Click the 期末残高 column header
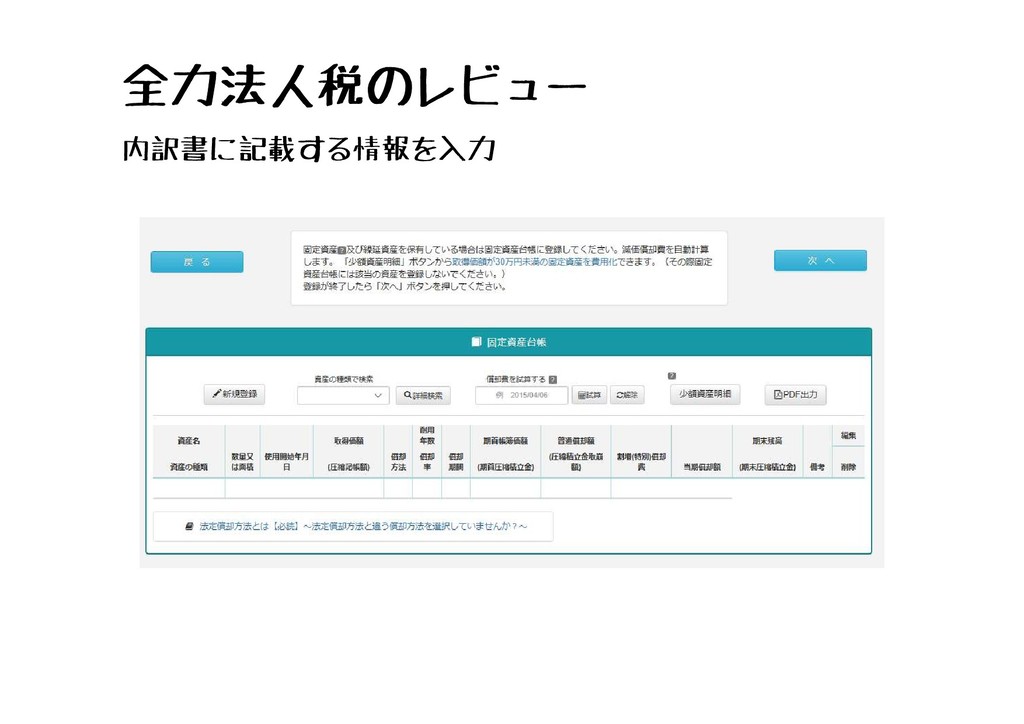Screen dimensions: 1024x724 tap(767, 441)
